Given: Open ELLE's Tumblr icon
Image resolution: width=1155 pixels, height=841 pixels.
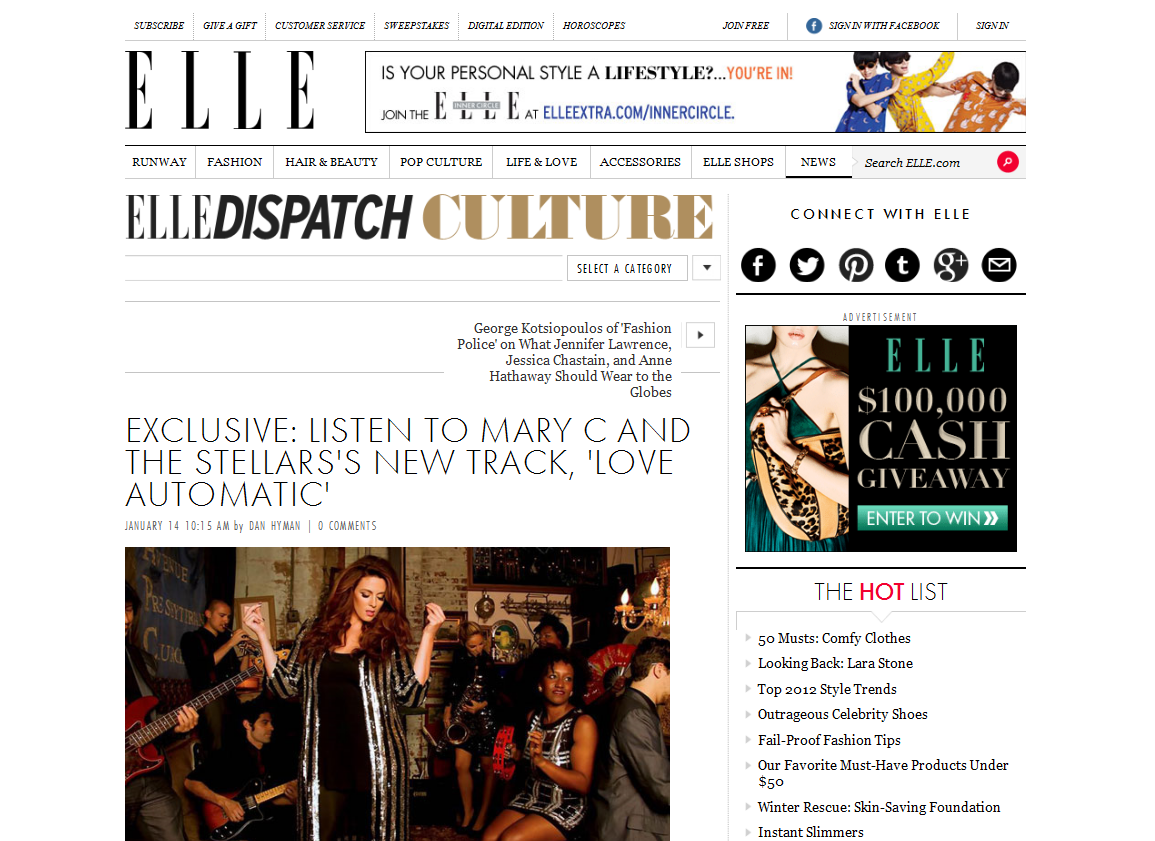Looking at the screenshot, I should [x=902, y=265].
